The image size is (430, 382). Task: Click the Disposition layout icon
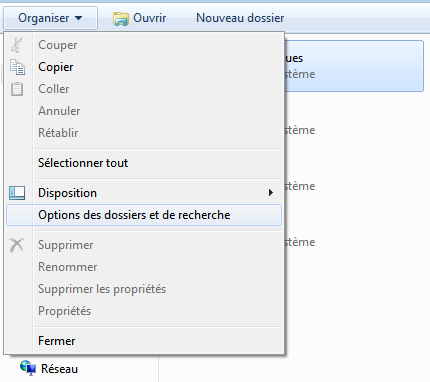17,193
